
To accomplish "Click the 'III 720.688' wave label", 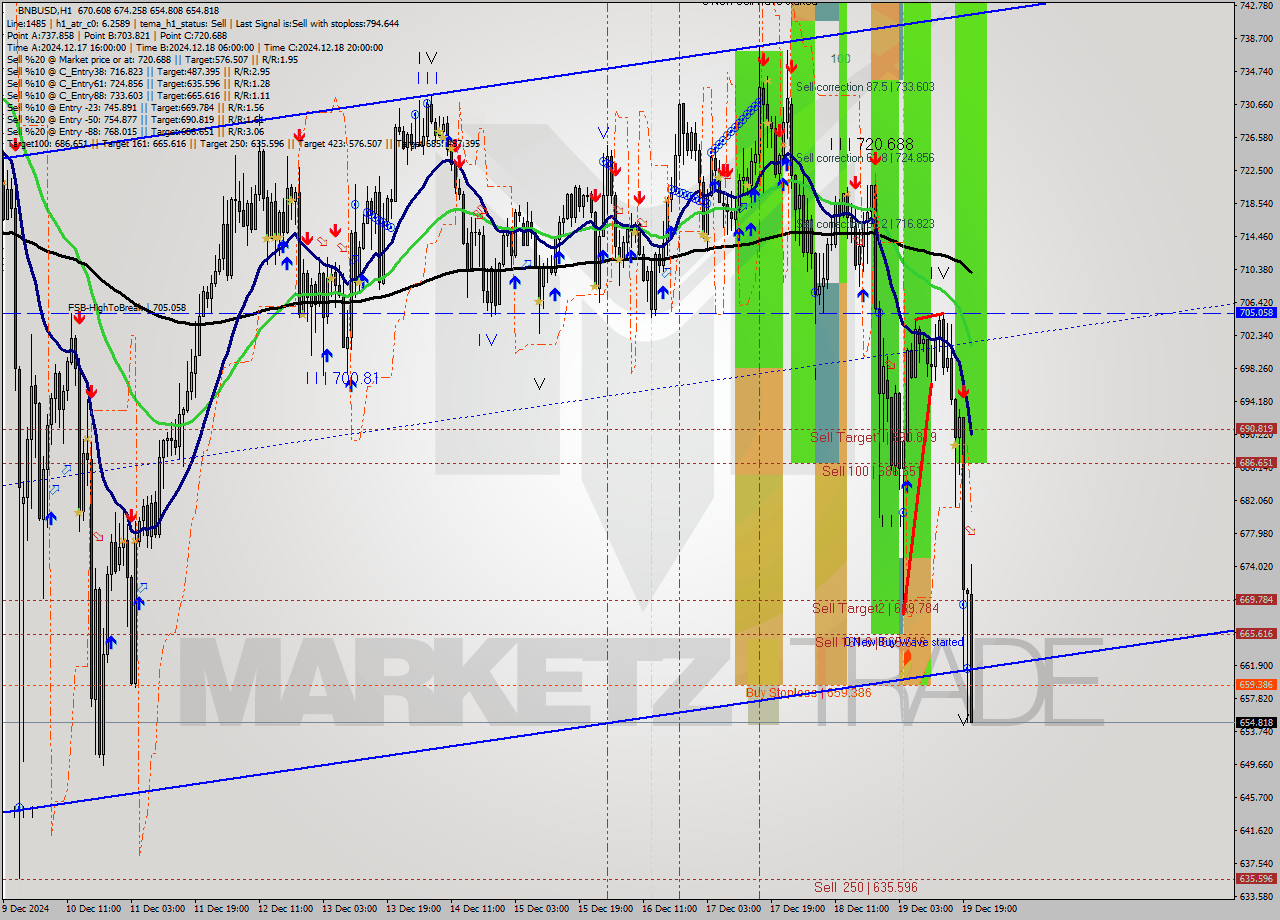I will [x=871, y=144].
